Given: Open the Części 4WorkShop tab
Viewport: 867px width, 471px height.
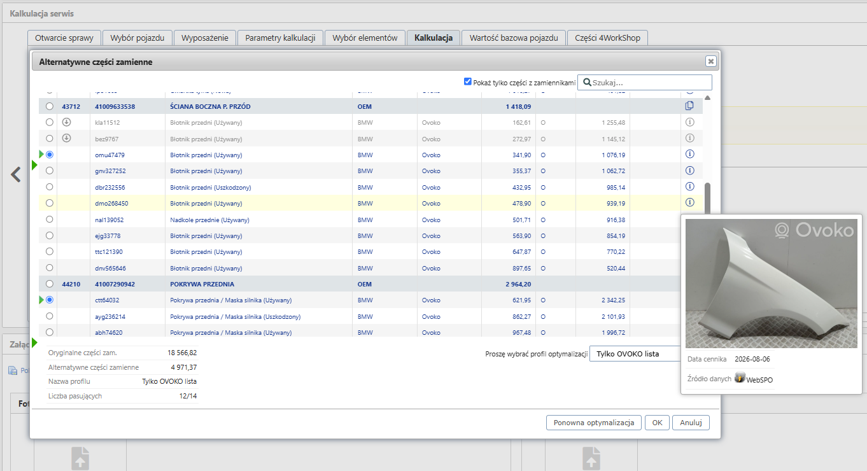Looking at the screenshot, I should [607, 38].
